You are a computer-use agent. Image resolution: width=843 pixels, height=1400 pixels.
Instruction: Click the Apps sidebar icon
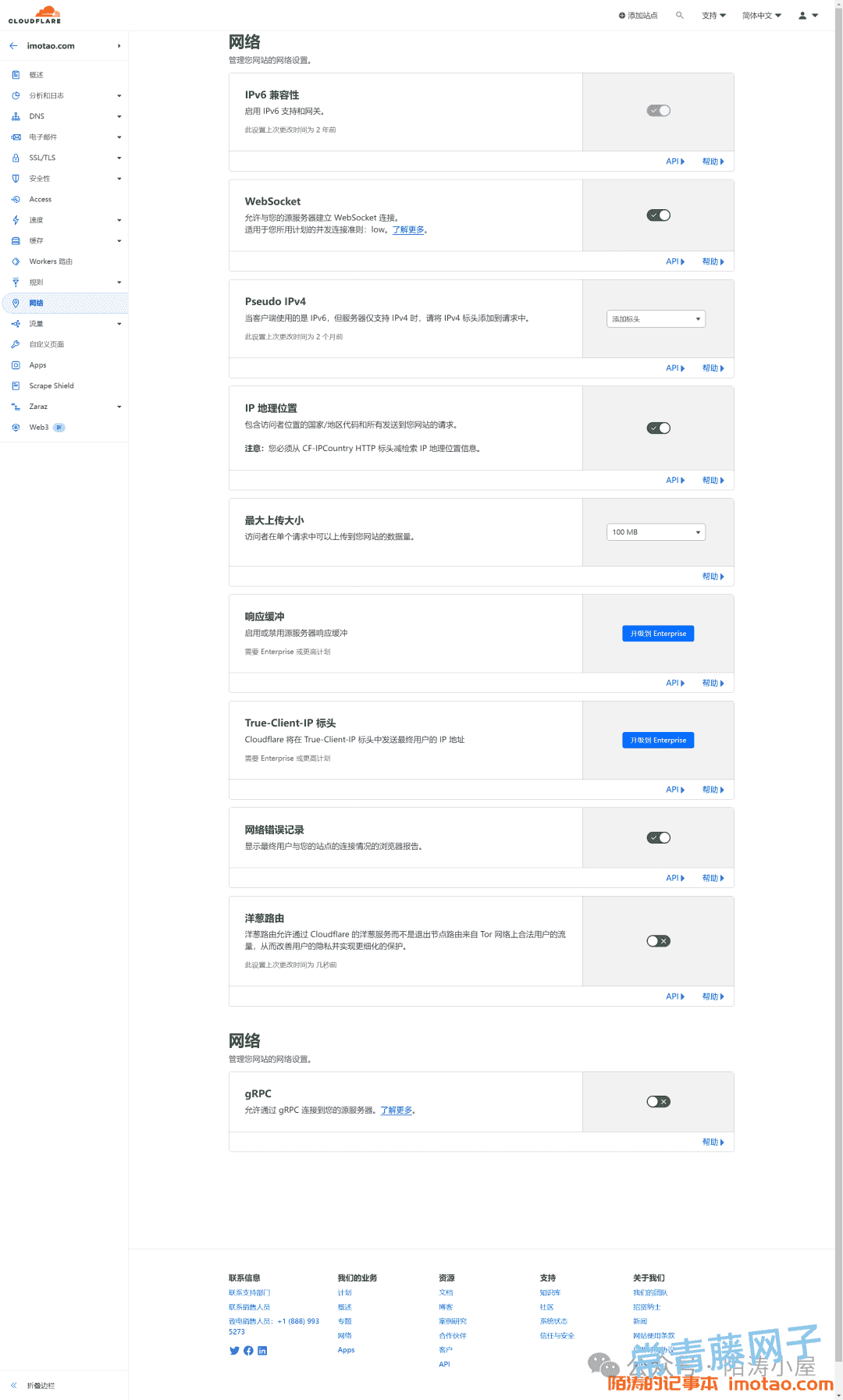point(16,365)
